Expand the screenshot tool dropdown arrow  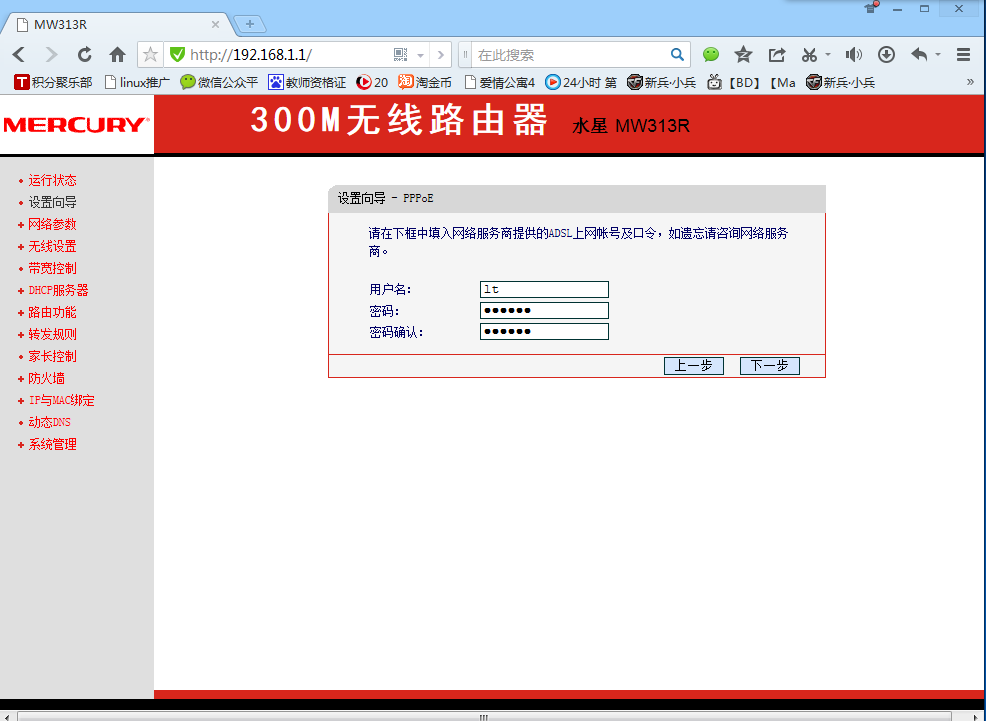click(828, 55)
